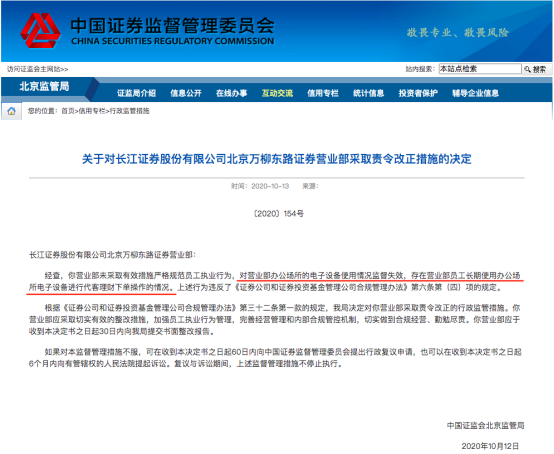Click the document number (2020) 154号
The image size is (554, 454).
point(278,214)
